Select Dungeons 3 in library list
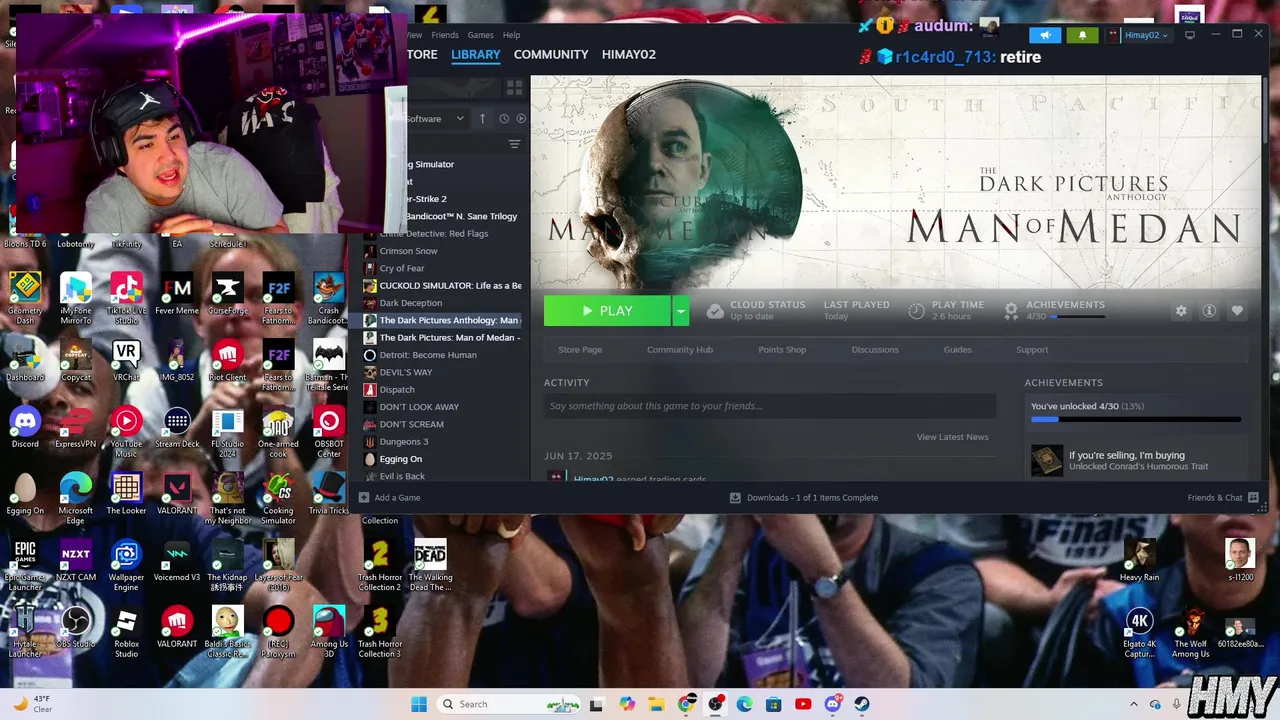Screen dimensions: 1280x720 pos(404,441)
